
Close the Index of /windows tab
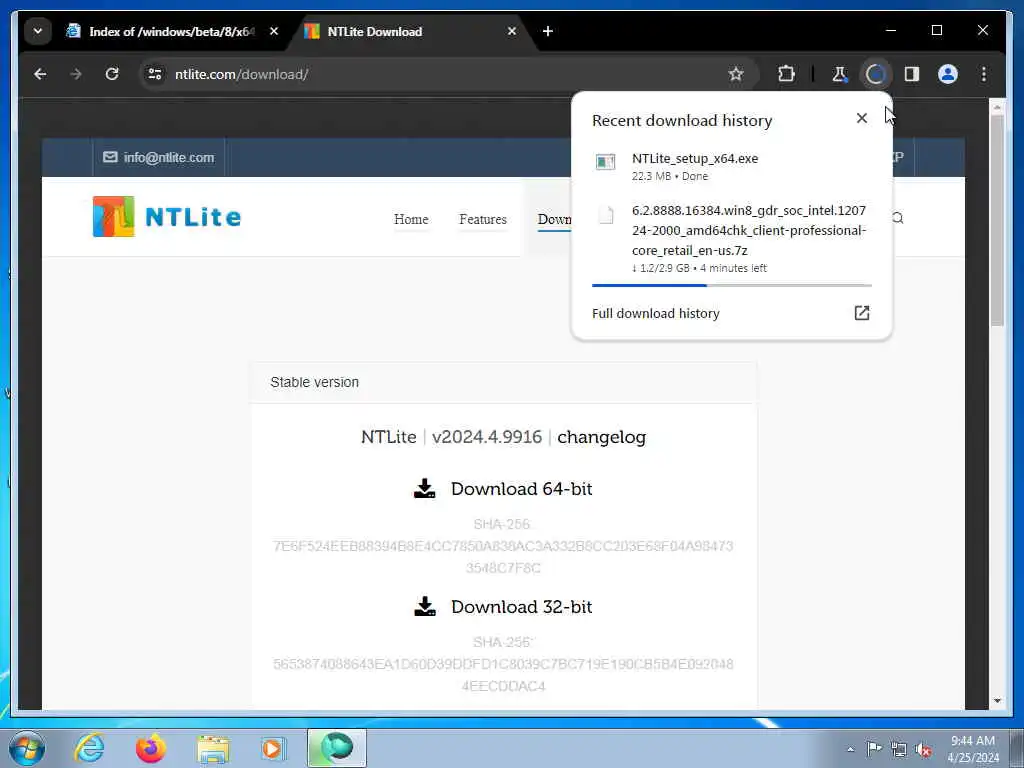coord(274,31)
